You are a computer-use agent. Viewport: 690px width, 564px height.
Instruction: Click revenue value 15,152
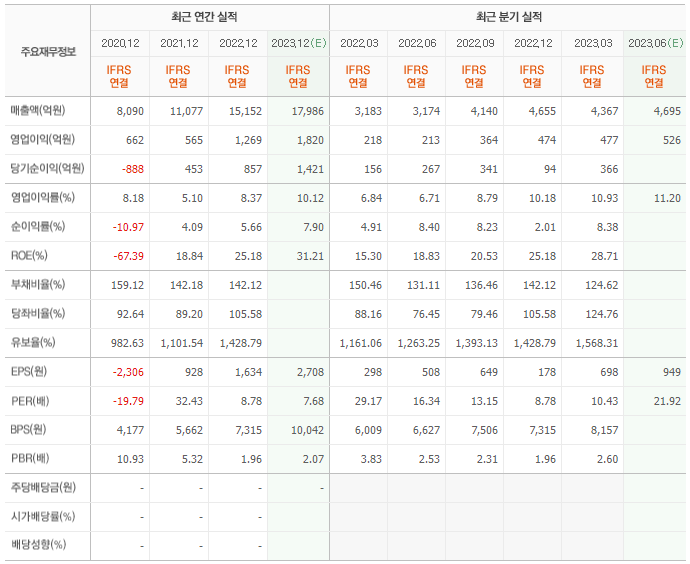coord(246,111)
